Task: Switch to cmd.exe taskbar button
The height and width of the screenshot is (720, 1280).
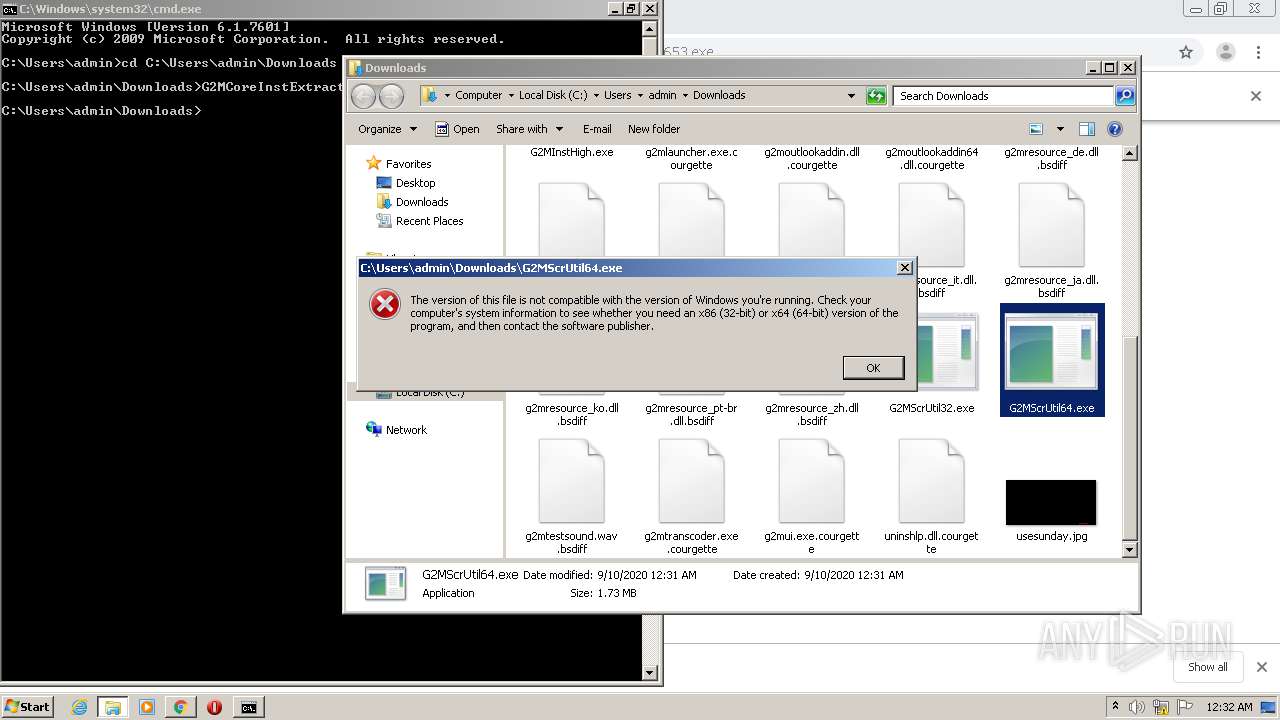Action: click(248, 707)
